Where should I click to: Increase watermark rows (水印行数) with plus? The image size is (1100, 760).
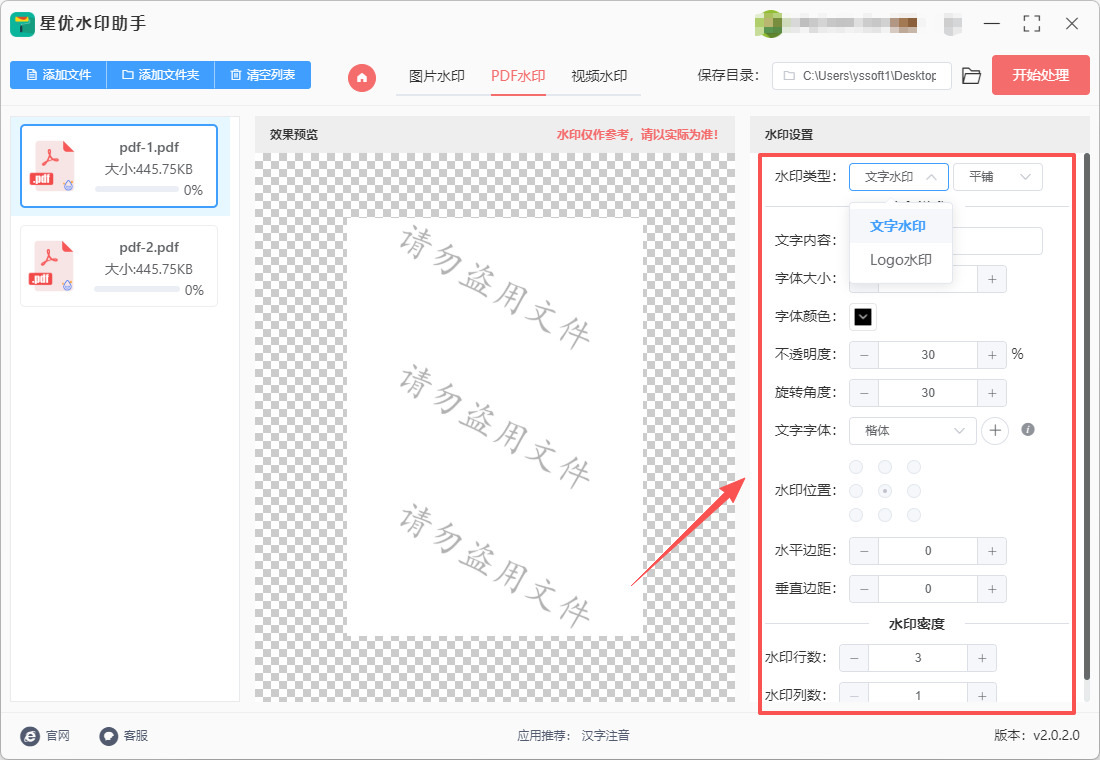point(982,658)
